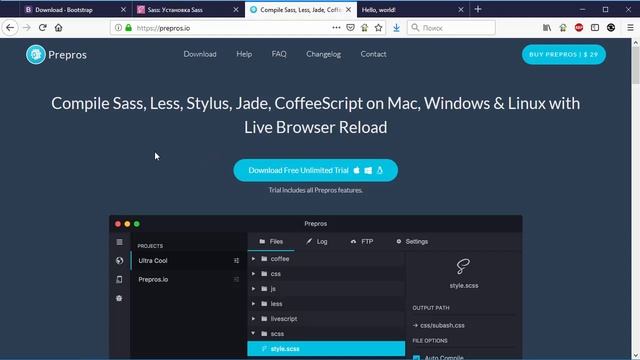Click the Download nav link
Screen dimensions: 640x360
(x=200, y=54)
